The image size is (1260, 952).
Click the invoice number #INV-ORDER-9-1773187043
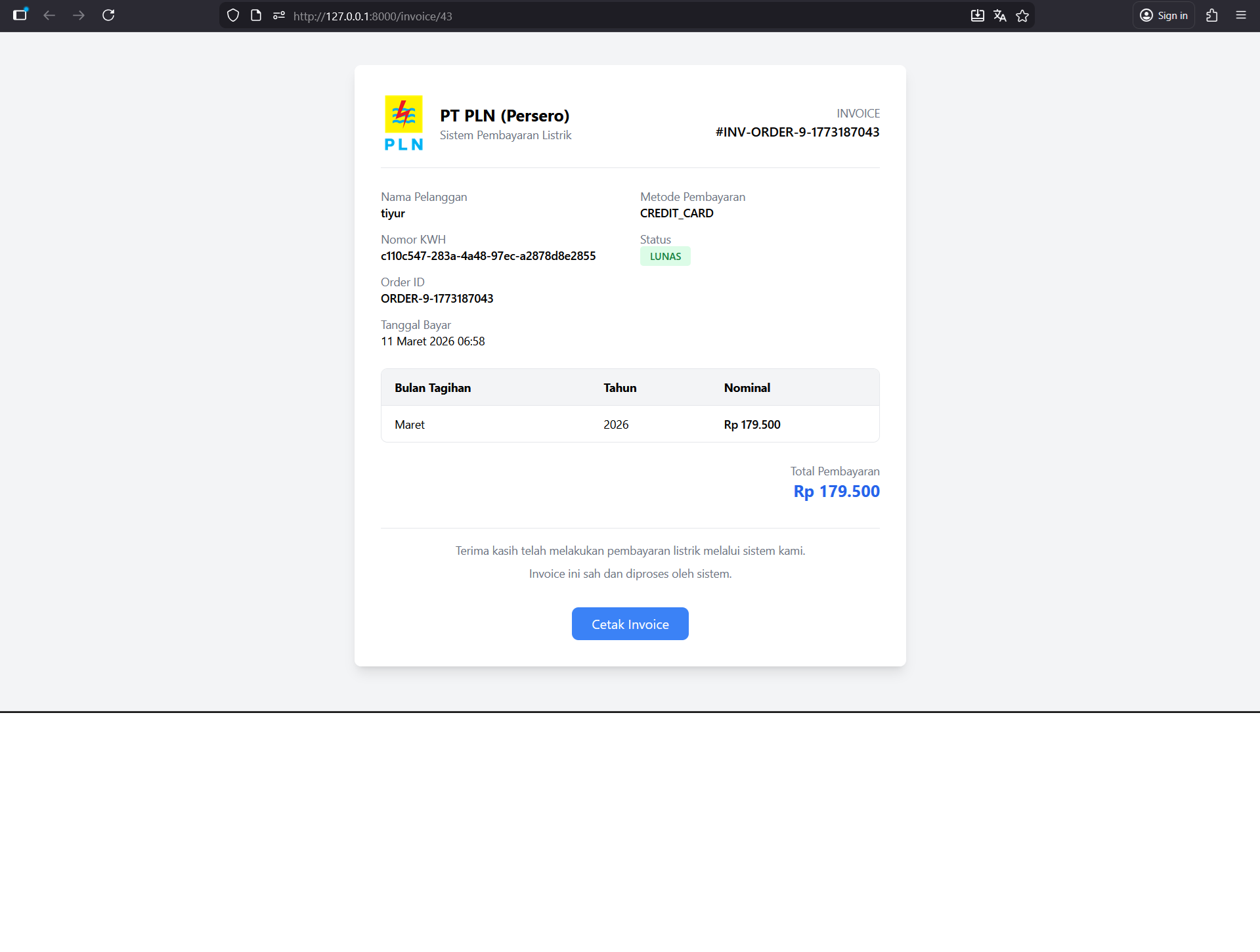pos(797,132)
